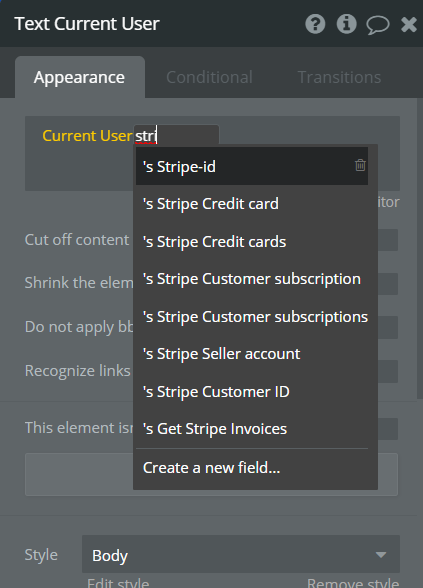Image resolution: width=423 pixels, height=588 pixels.
Task: Expand the Style dropdown showing Body
Action: pos(241,554)
